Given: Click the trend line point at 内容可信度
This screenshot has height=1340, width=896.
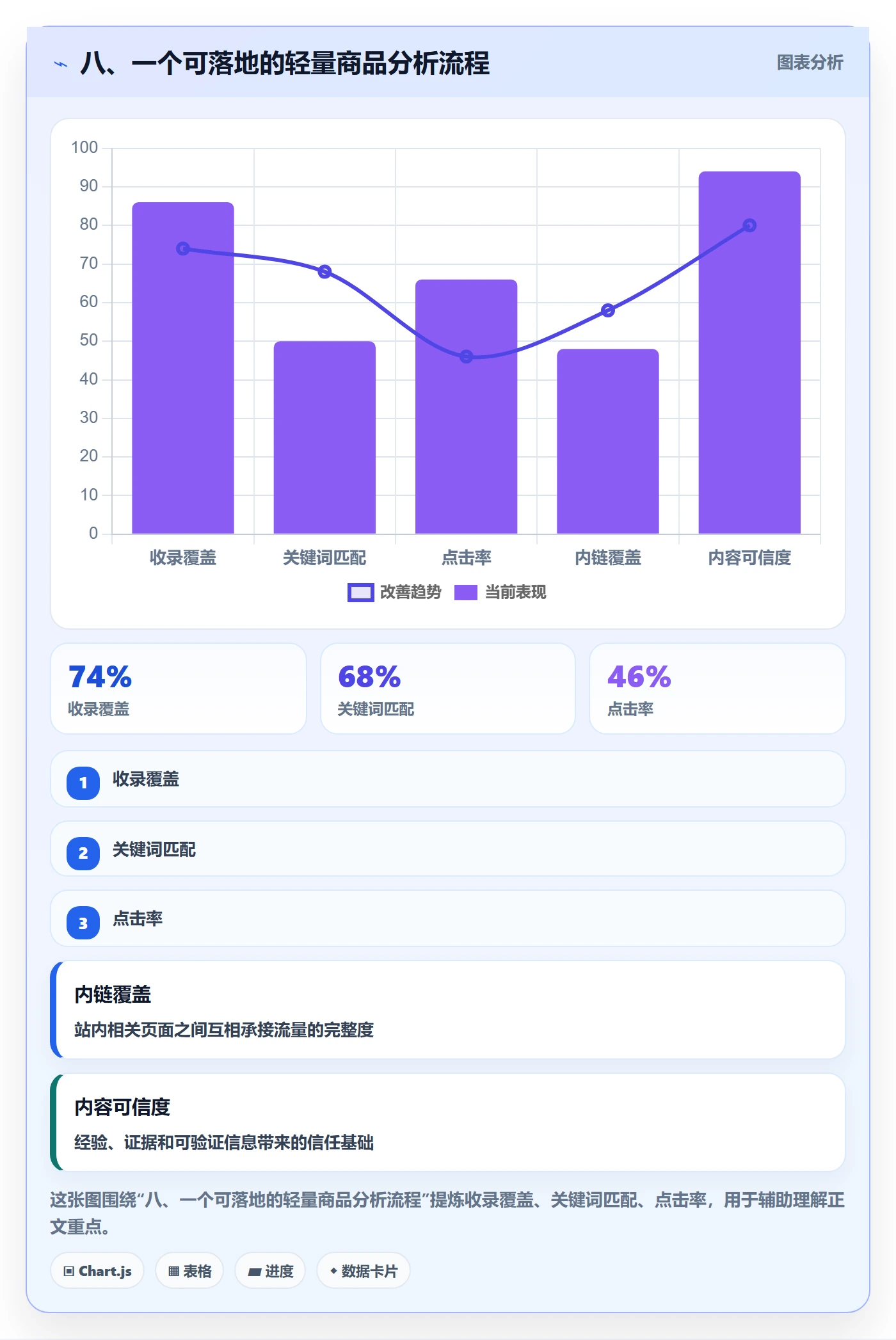Looking at the screenshot, I should pos(749,225).
